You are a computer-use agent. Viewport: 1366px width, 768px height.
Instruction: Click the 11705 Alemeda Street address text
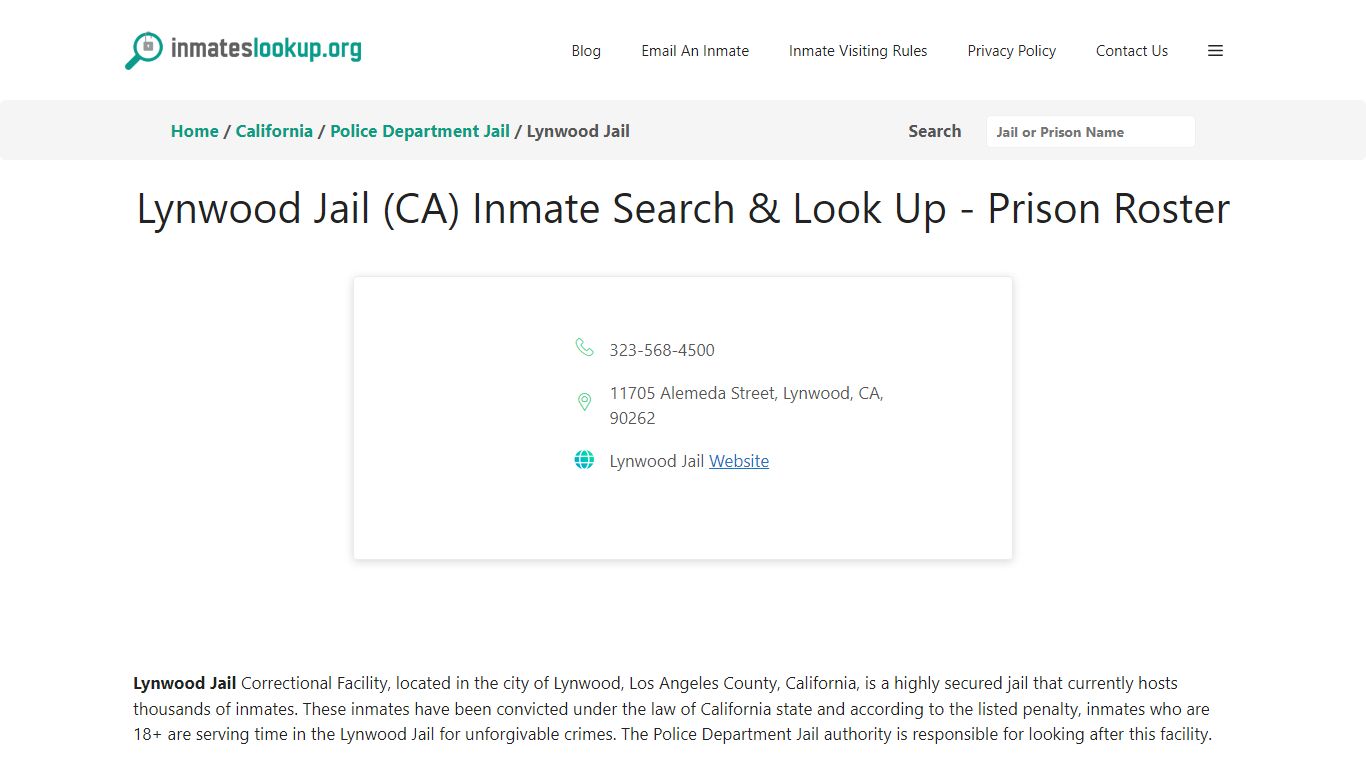745,393
